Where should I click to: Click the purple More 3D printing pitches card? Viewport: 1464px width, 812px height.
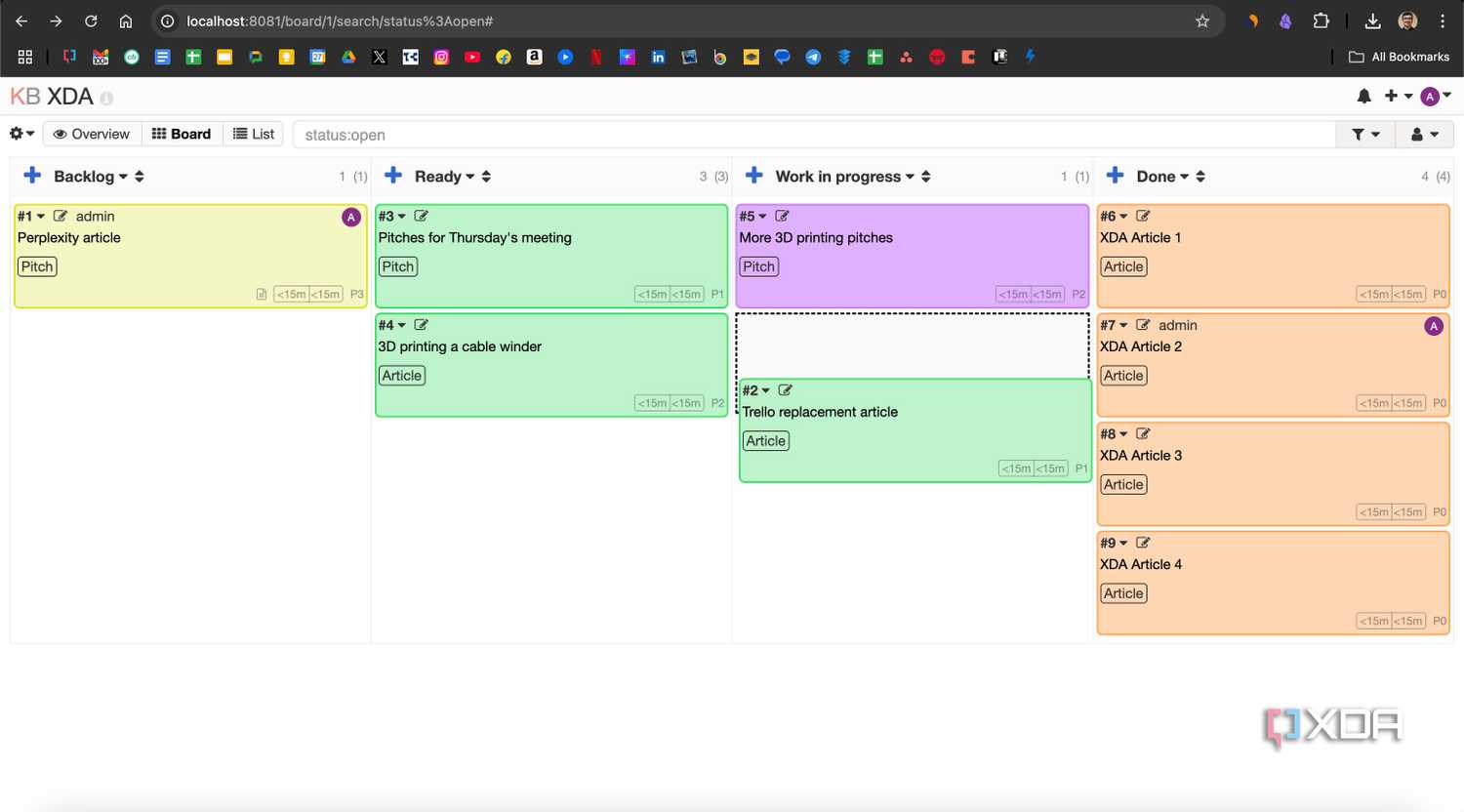913,256
